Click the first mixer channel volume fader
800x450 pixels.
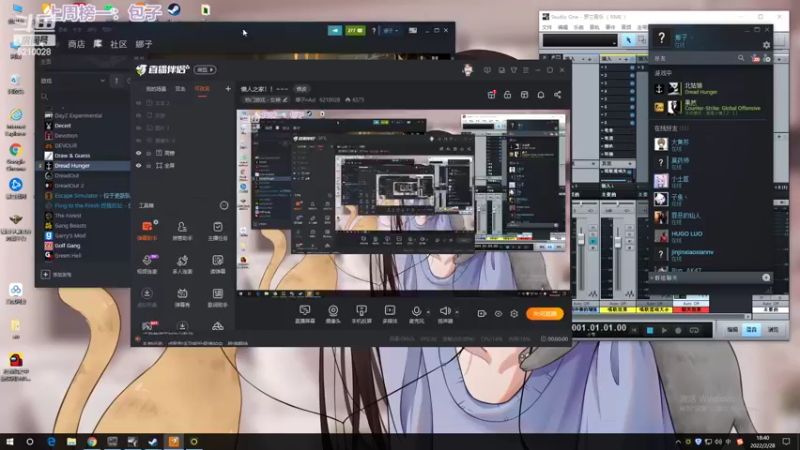[581, 239]
